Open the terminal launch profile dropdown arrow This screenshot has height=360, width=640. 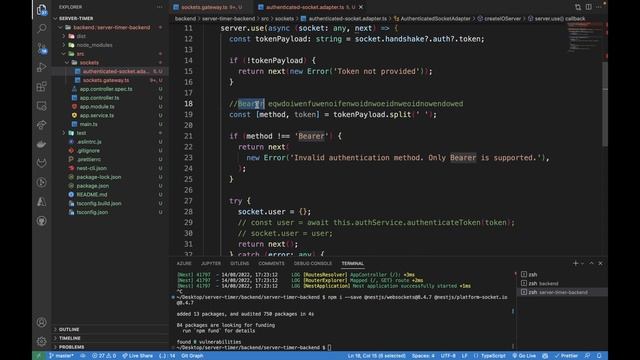coord(582,263)
